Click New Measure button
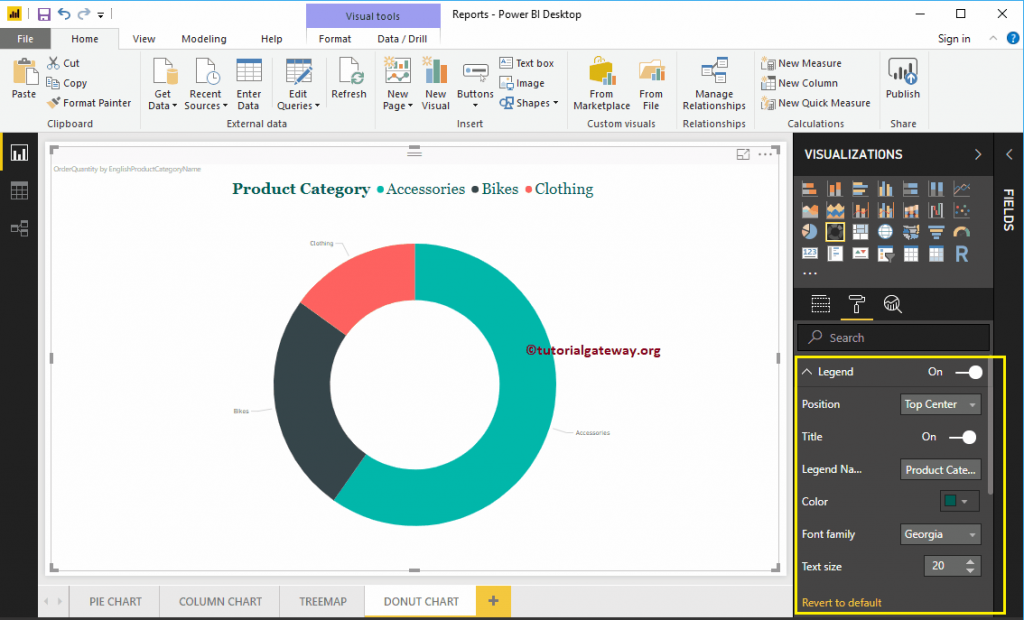The height and width of the screenshot is (620, 1024). [801, 63]
